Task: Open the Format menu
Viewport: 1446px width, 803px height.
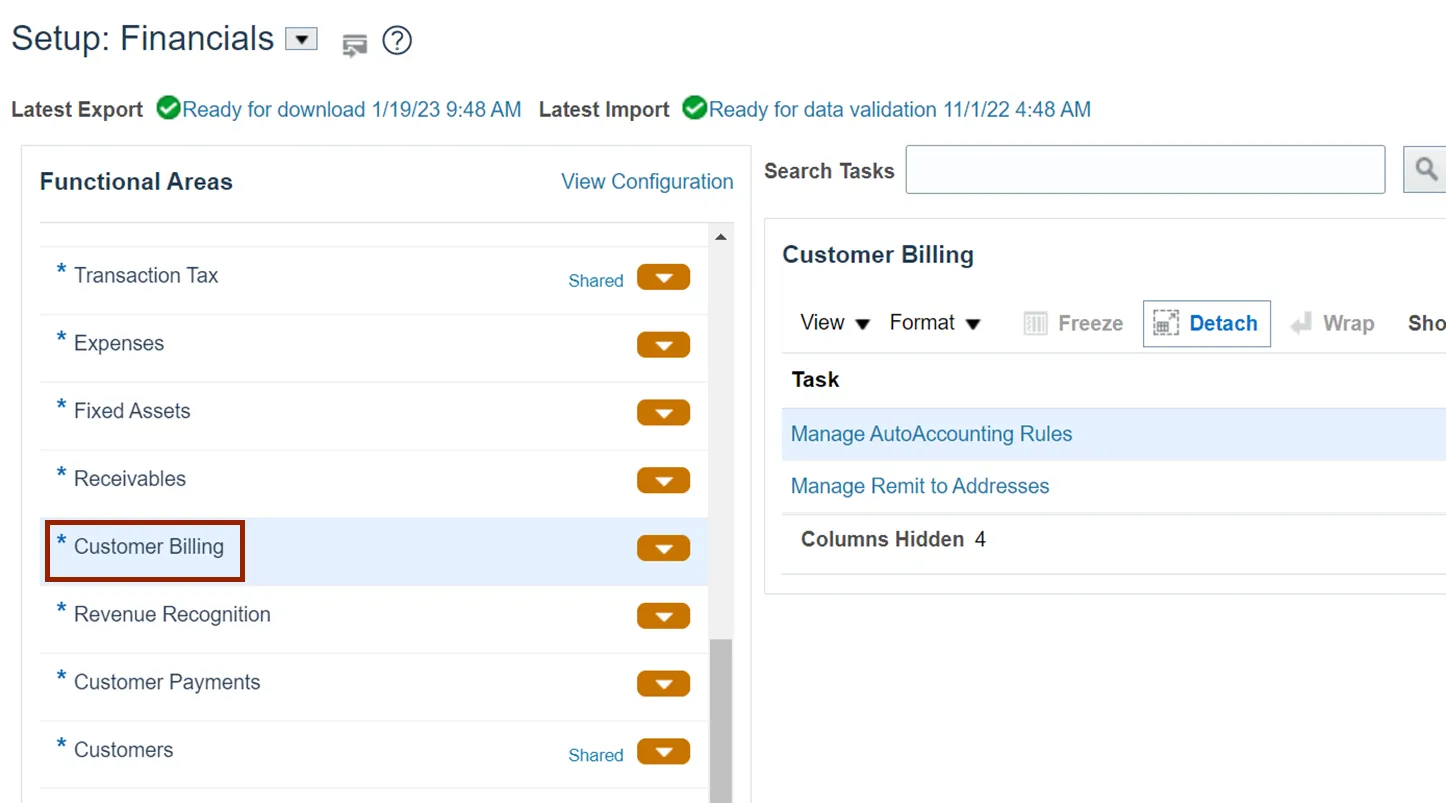Action: (935, 323)
